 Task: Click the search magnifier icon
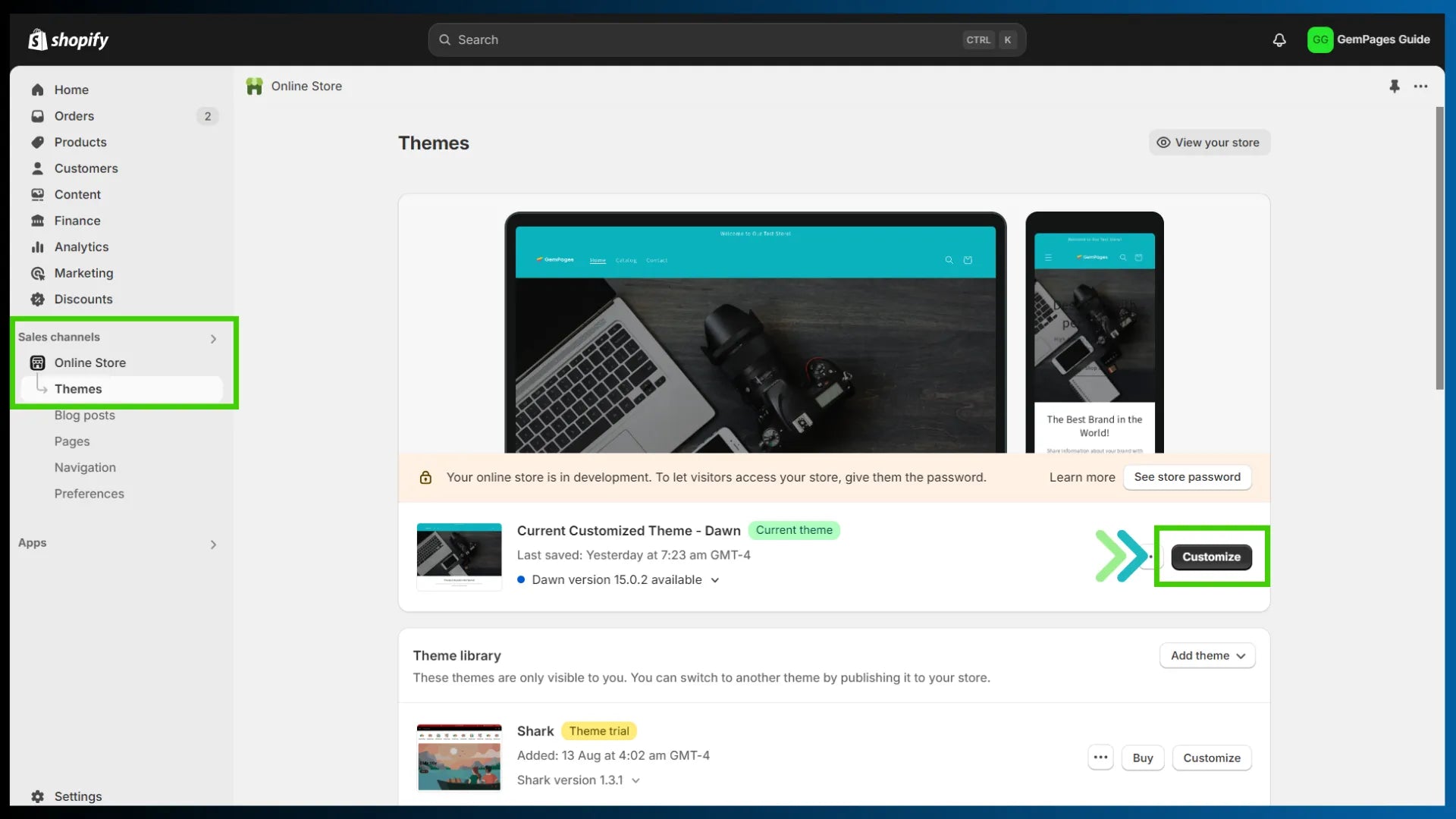[x=445, y=39]
